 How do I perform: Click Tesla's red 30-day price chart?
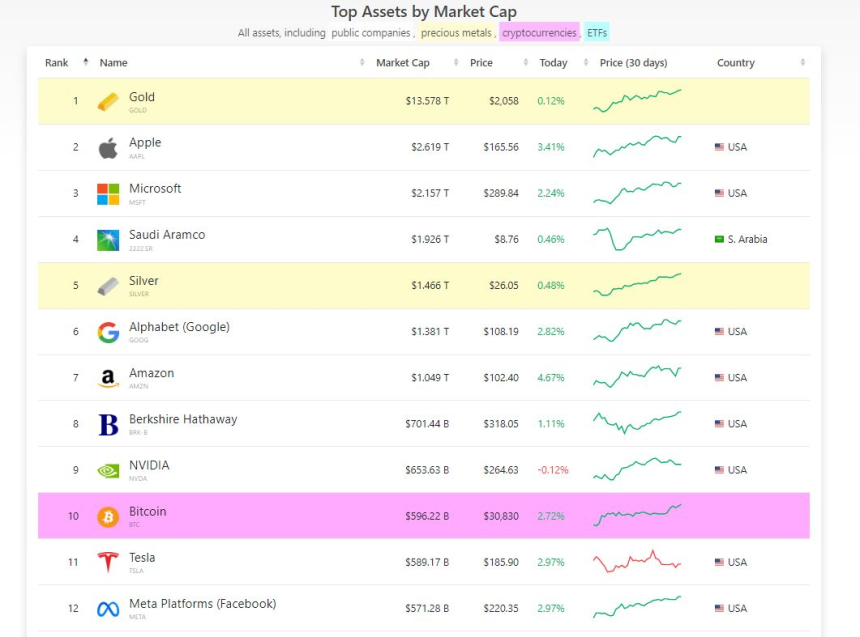(x=636, y=561)
